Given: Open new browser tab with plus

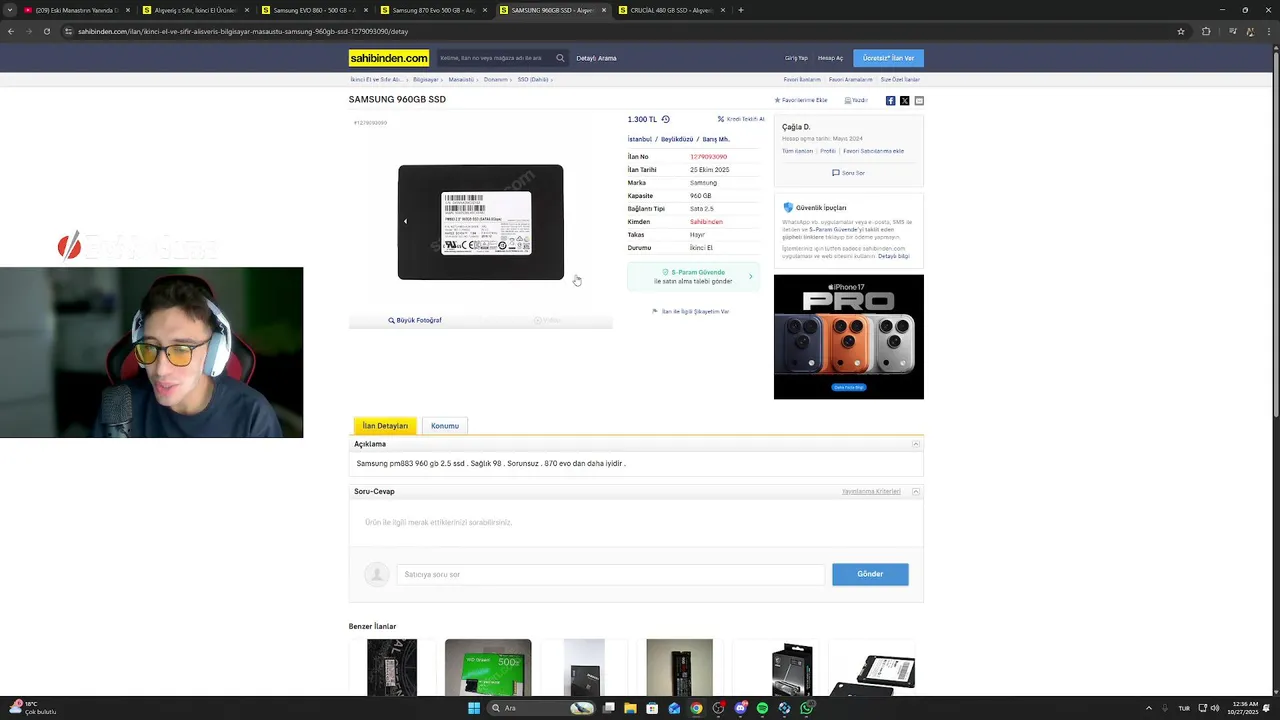Looking at the screenshot, I should pos(740,10).
